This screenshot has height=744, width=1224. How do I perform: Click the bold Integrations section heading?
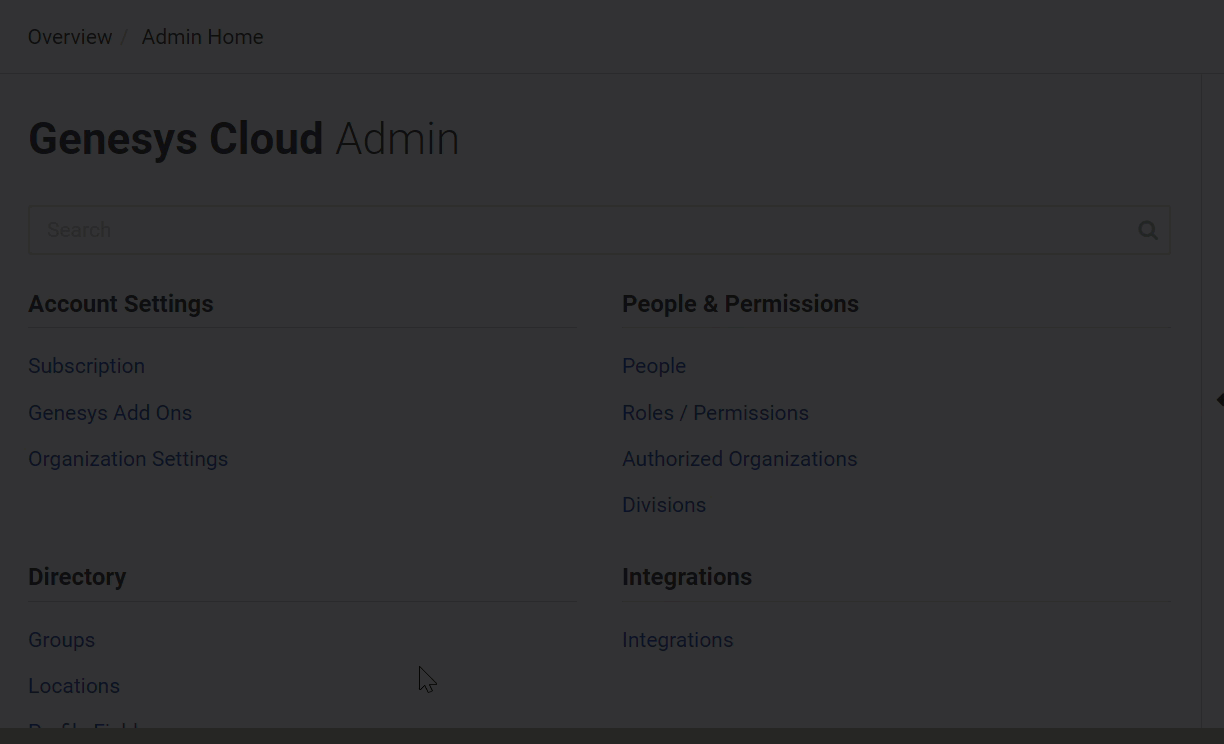(687, 577)
